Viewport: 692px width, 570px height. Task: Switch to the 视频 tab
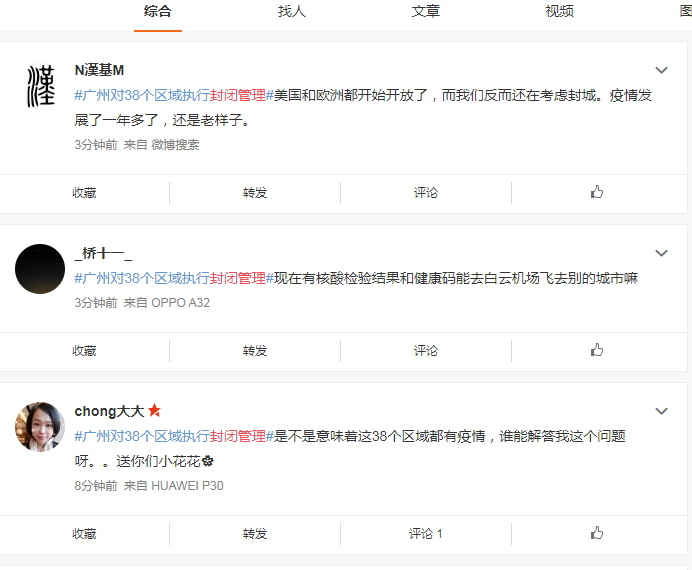click(x=559, y=11)
